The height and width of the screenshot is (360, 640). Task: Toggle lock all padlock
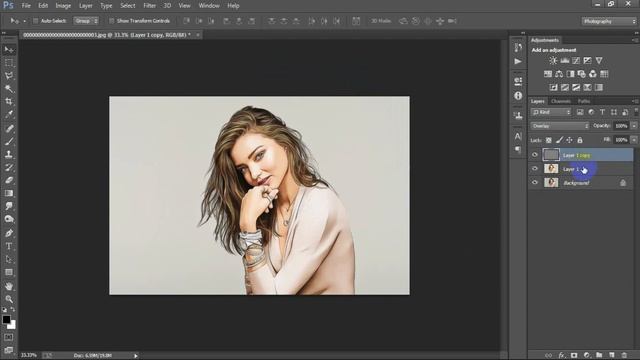(580, 140)
